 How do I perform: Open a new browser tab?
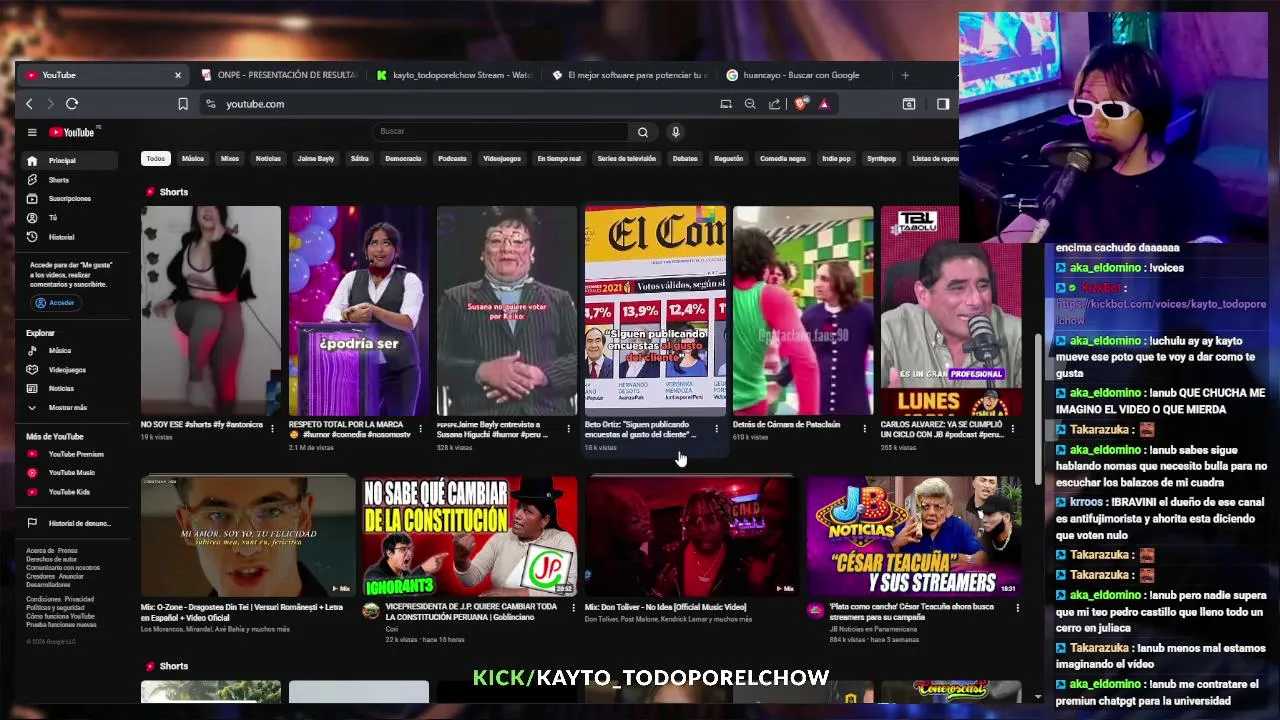point(905,75)
